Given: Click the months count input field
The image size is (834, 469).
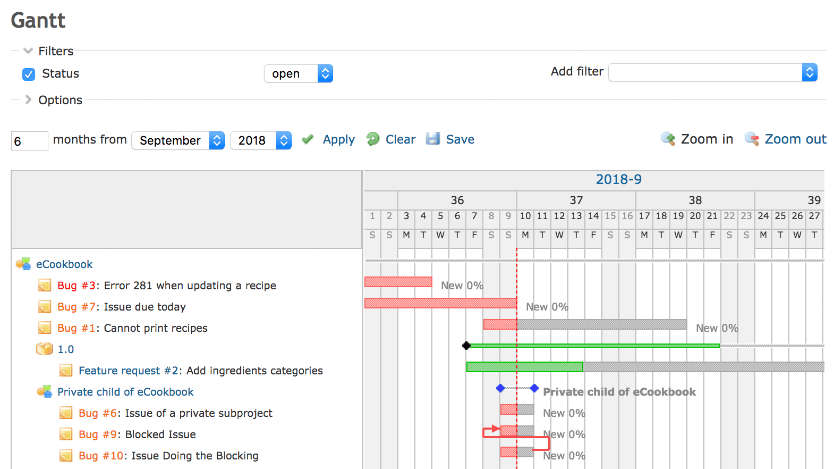Looking at the screenshot, I should coord(30,141).
